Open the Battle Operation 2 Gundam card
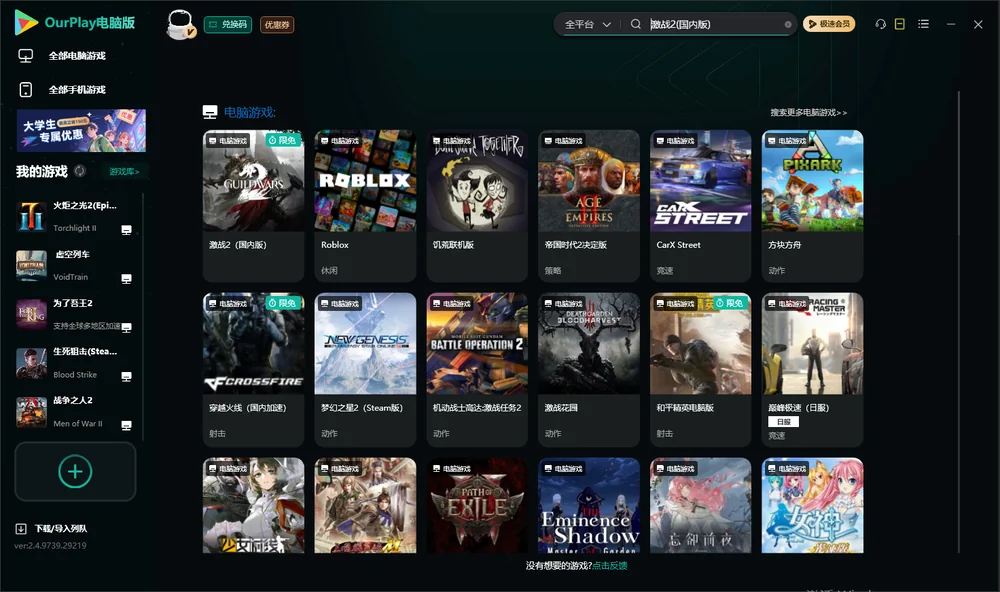 pyautogui.click(x=477, y=369)
